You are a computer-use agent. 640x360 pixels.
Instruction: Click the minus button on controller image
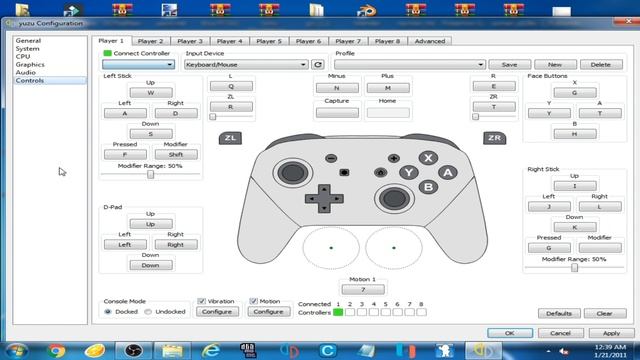(331, 158)
